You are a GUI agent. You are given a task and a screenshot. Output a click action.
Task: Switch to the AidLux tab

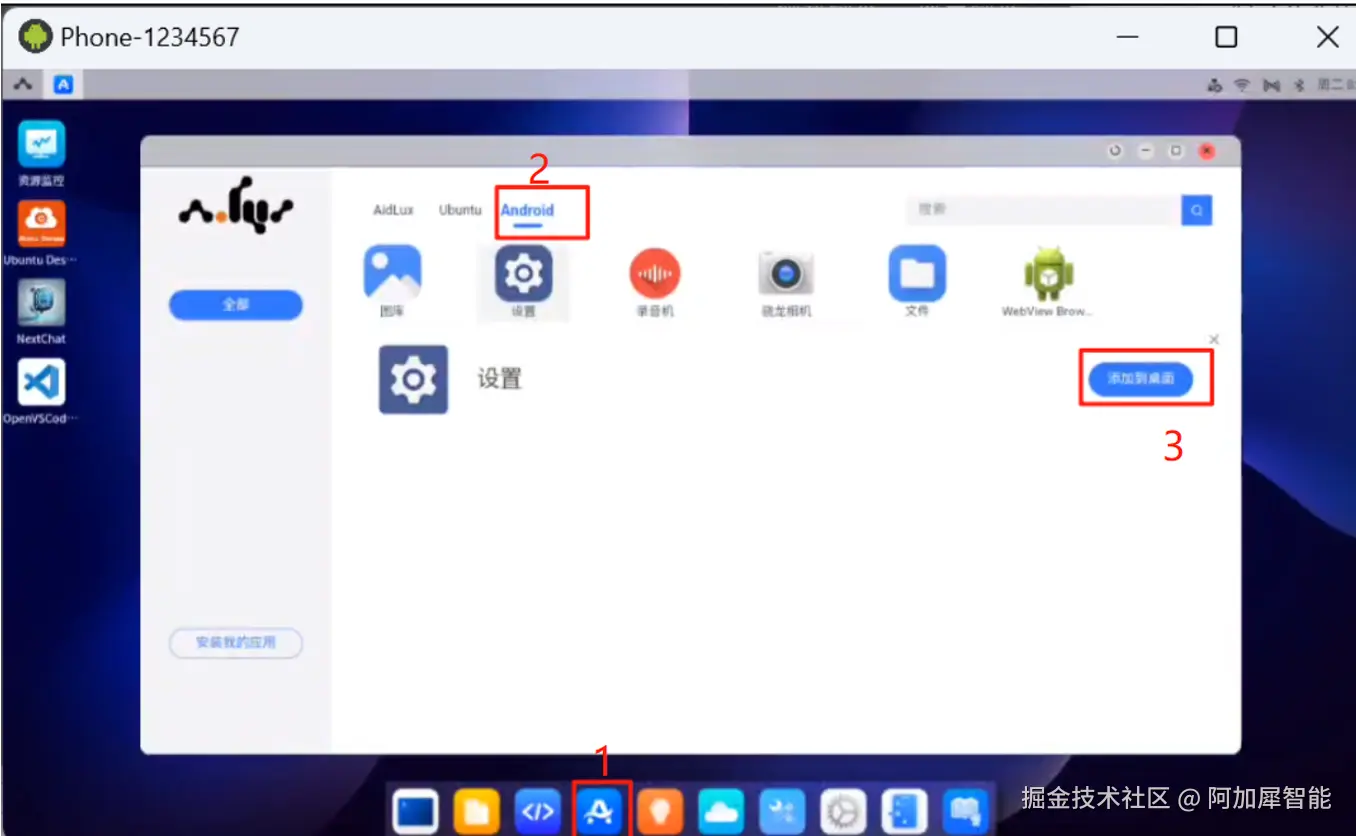coord(393,210)
